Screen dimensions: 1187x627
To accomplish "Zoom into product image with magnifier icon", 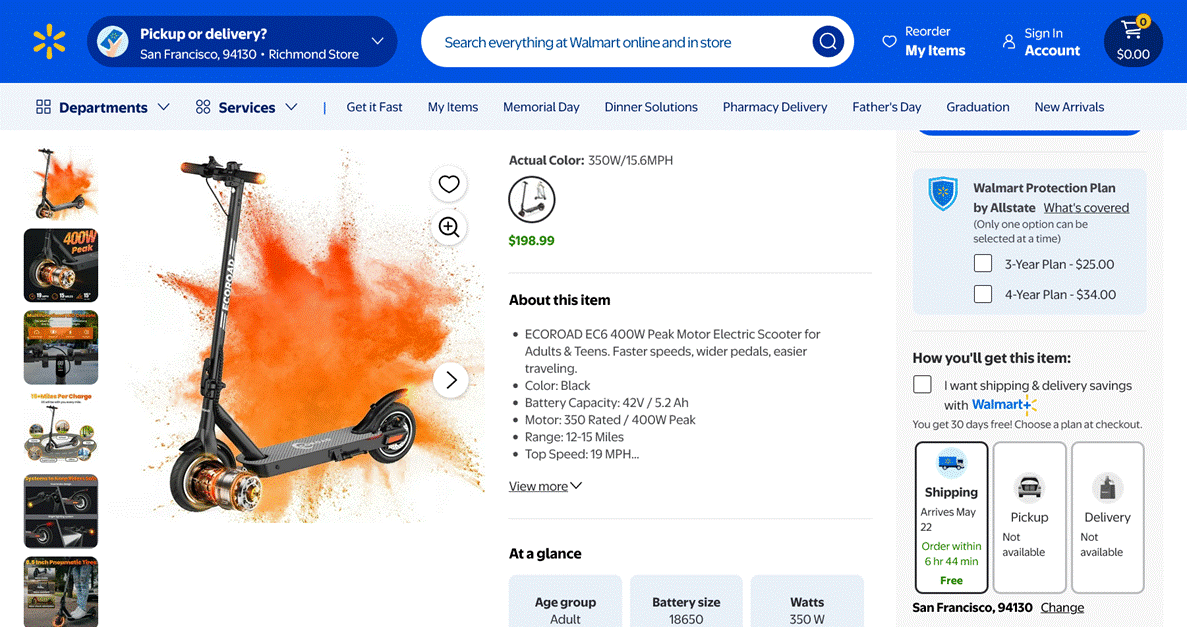I will click(x=449, y=227).
